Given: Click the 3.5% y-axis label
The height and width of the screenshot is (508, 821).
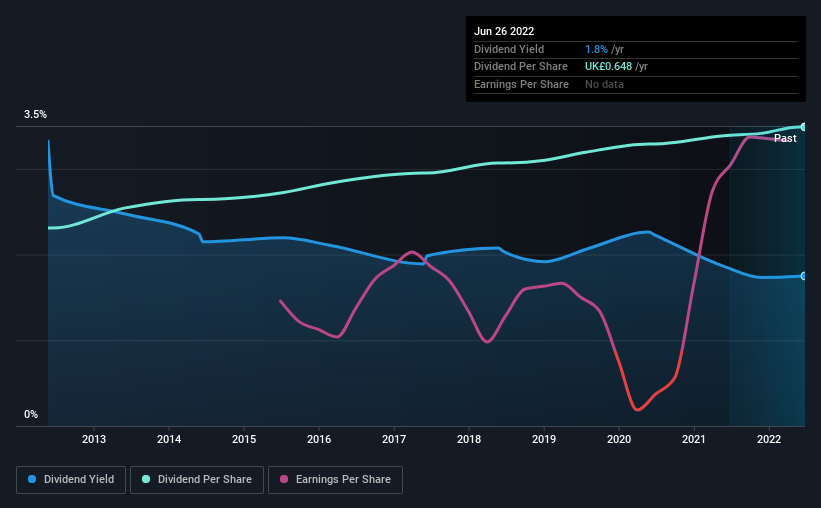Looking at the screenshot, I should [36, 115].
